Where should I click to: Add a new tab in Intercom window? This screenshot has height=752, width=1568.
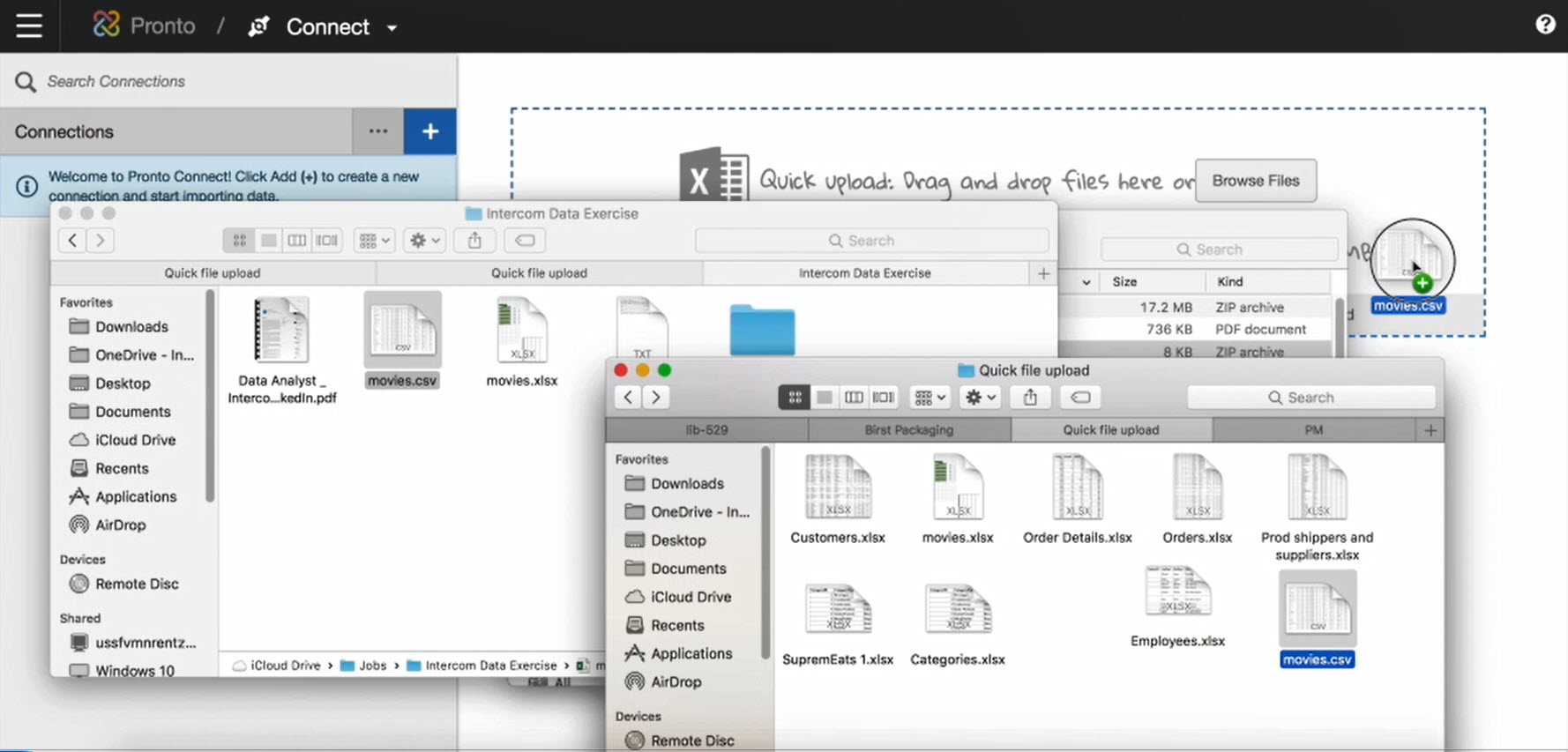(x=1043, y=273)
